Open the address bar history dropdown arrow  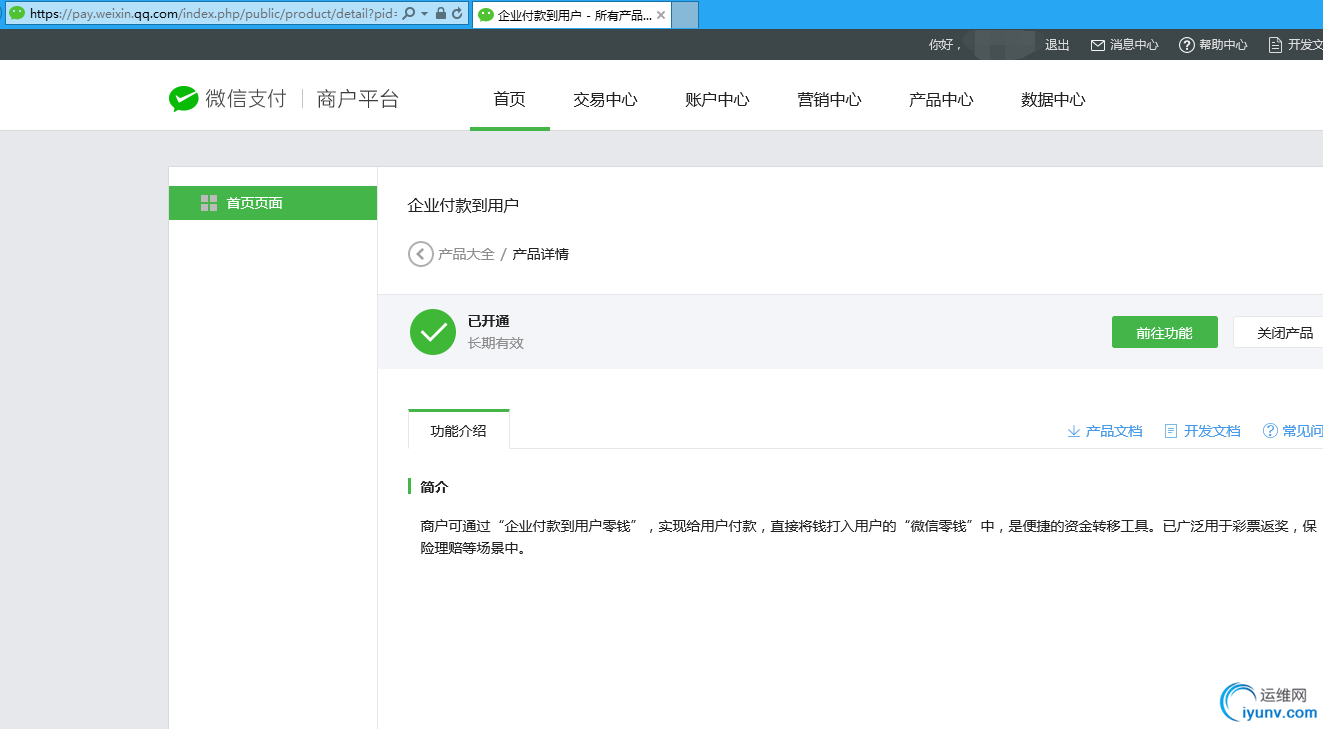425,14
